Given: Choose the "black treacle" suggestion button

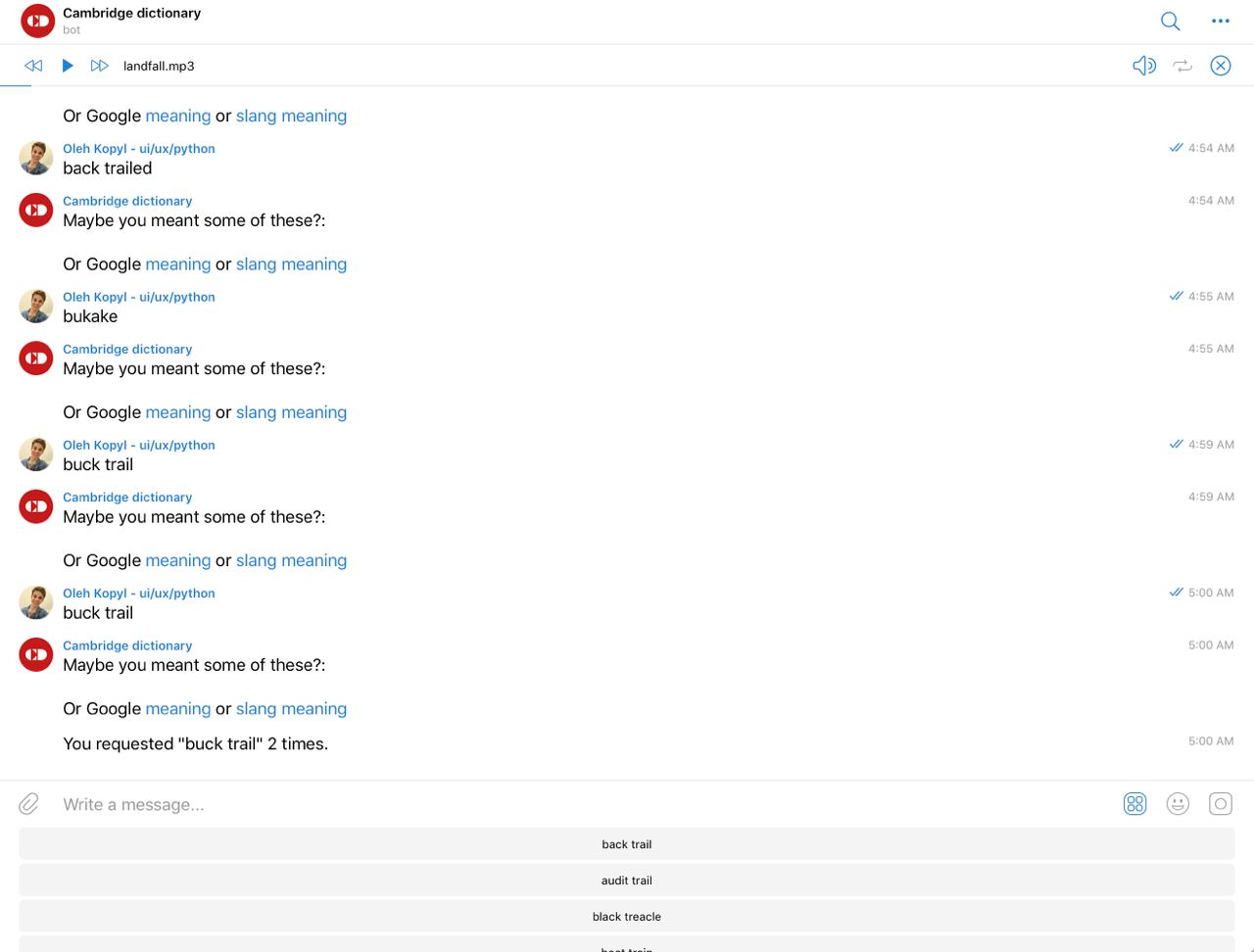Looking at the screenshot, I should [627, 917].
